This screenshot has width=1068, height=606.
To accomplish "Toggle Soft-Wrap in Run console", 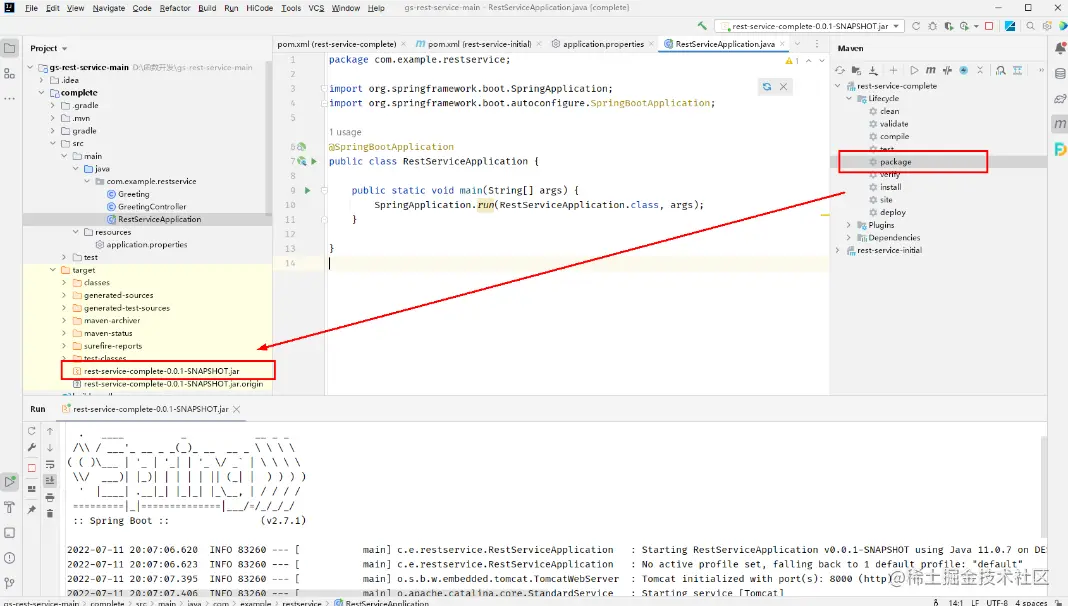I will [x=50, y=464].
